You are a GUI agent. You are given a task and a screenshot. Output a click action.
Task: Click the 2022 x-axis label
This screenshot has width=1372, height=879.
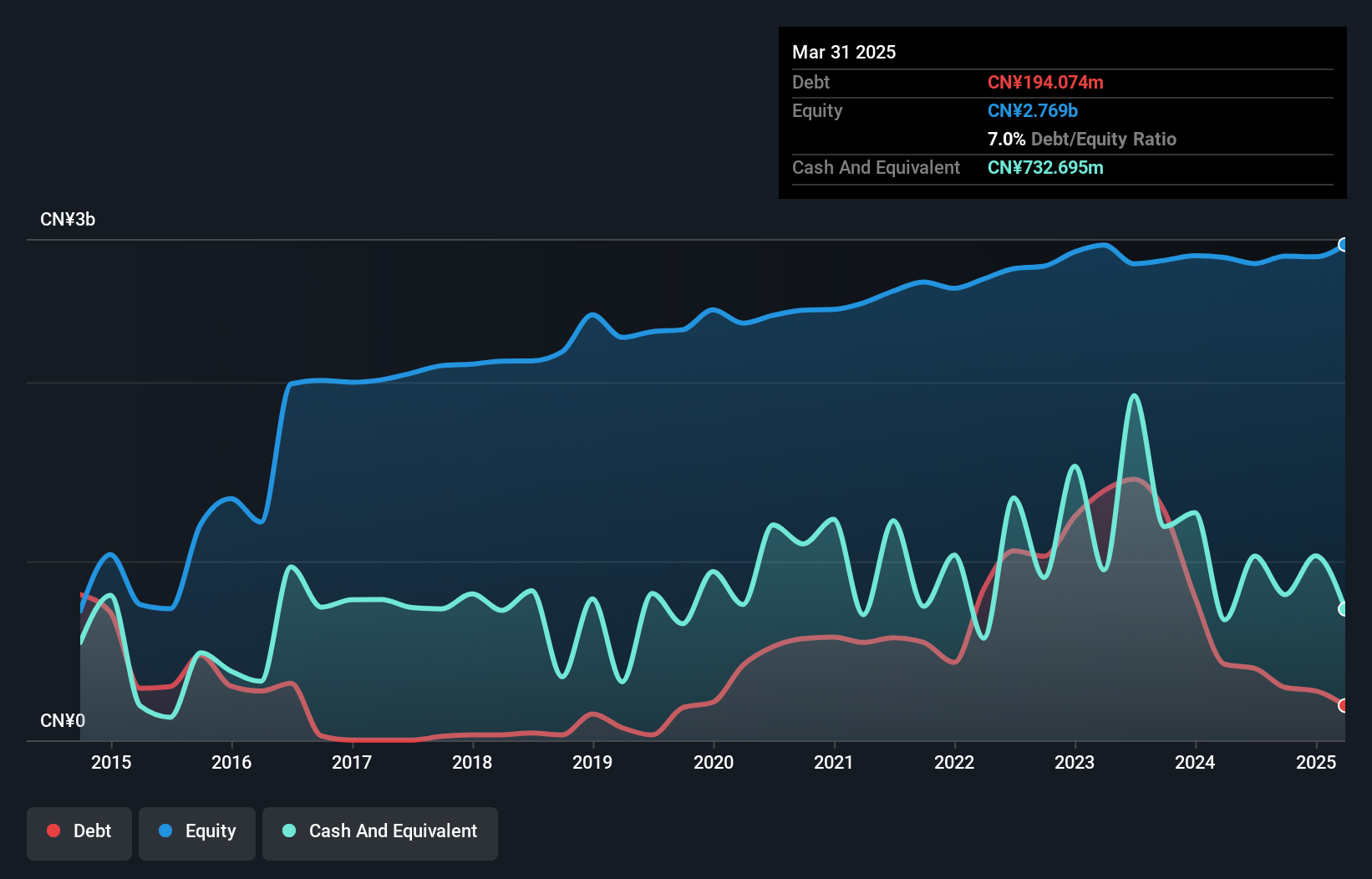pyautogui.click(x=954, y=762)
